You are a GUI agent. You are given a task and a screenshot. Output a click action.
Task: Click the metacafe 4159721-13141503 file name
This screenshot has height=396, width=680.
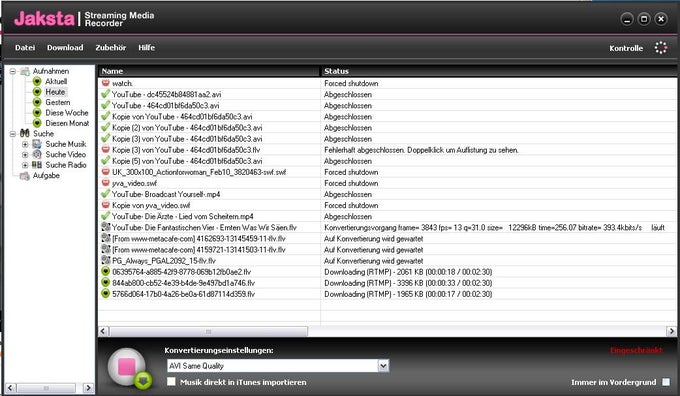pos(199,249)
